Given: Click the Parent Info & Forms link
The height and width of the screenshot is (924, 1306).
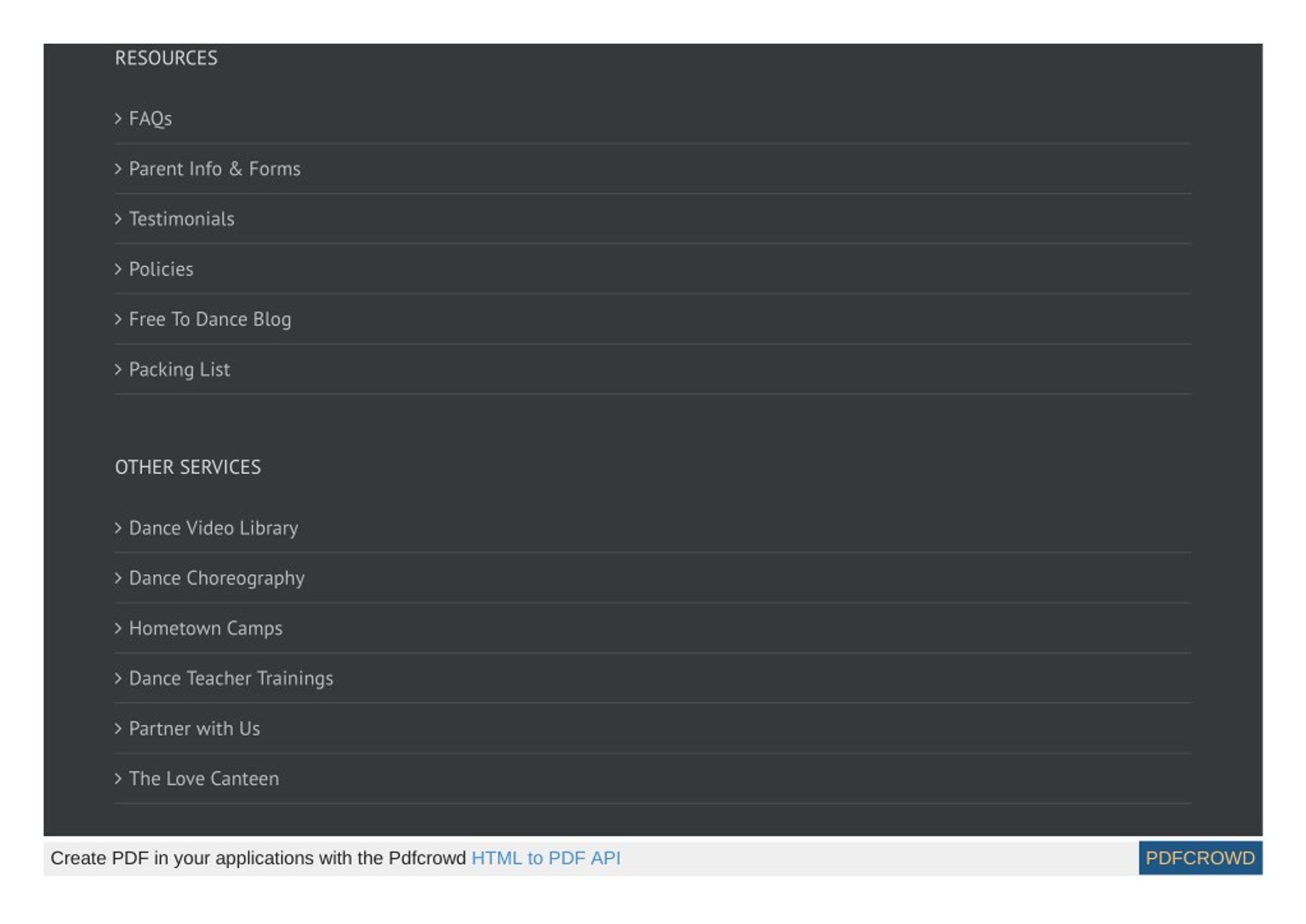Looking at the screenshot, I should click(x=215, y=169).
